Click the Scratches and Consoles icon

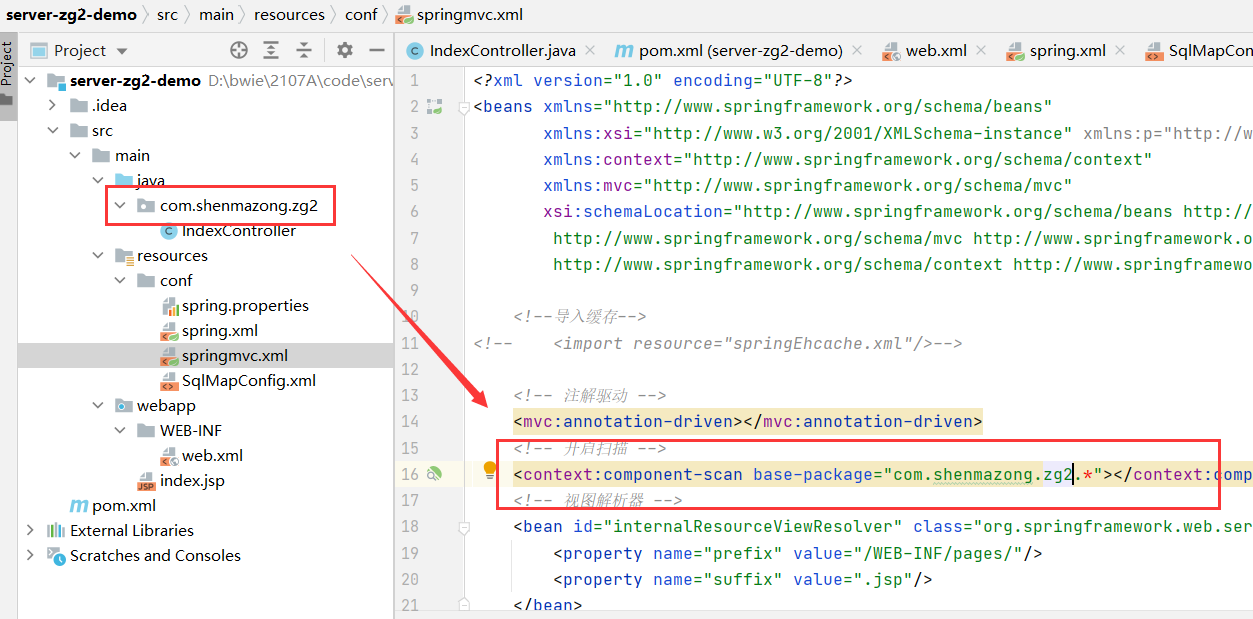pos(56,556)
